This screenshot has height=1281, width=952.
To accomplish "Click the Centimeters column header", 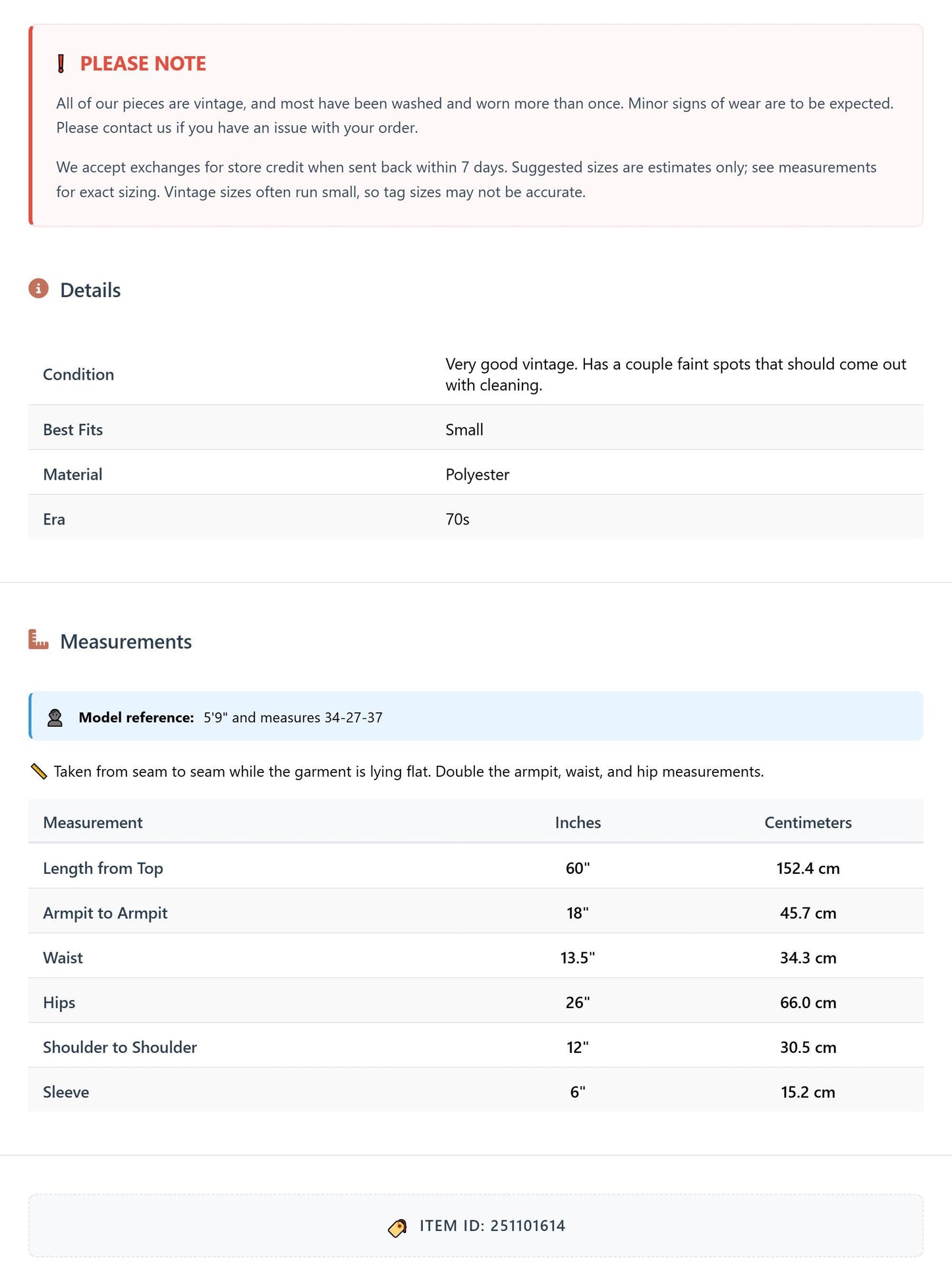I will click(x=808, y=822).
